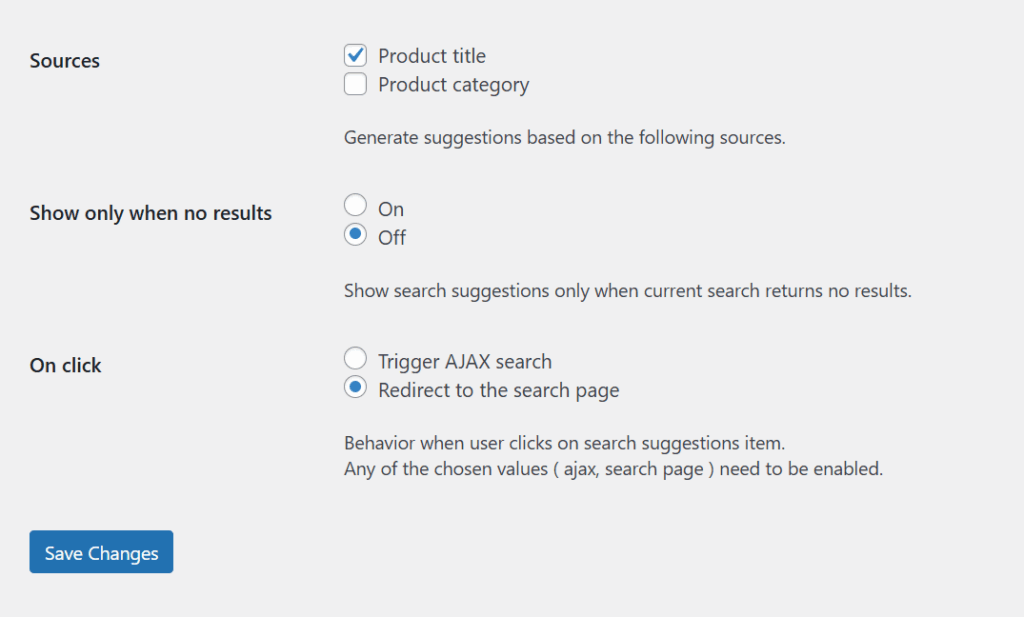
Task: Click the Sources section heading
Action: (64, 60)
